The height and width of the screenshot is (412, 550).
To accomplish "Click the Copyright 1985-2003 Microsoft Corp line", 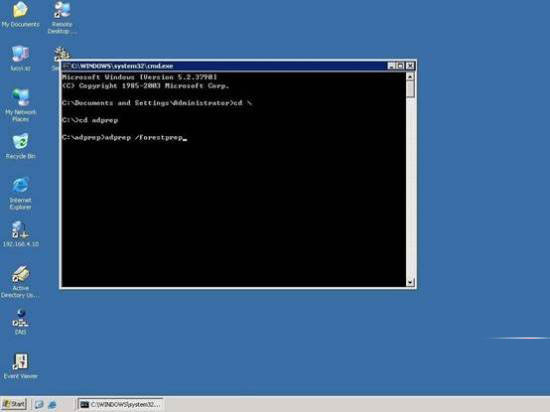I will 146,86.
